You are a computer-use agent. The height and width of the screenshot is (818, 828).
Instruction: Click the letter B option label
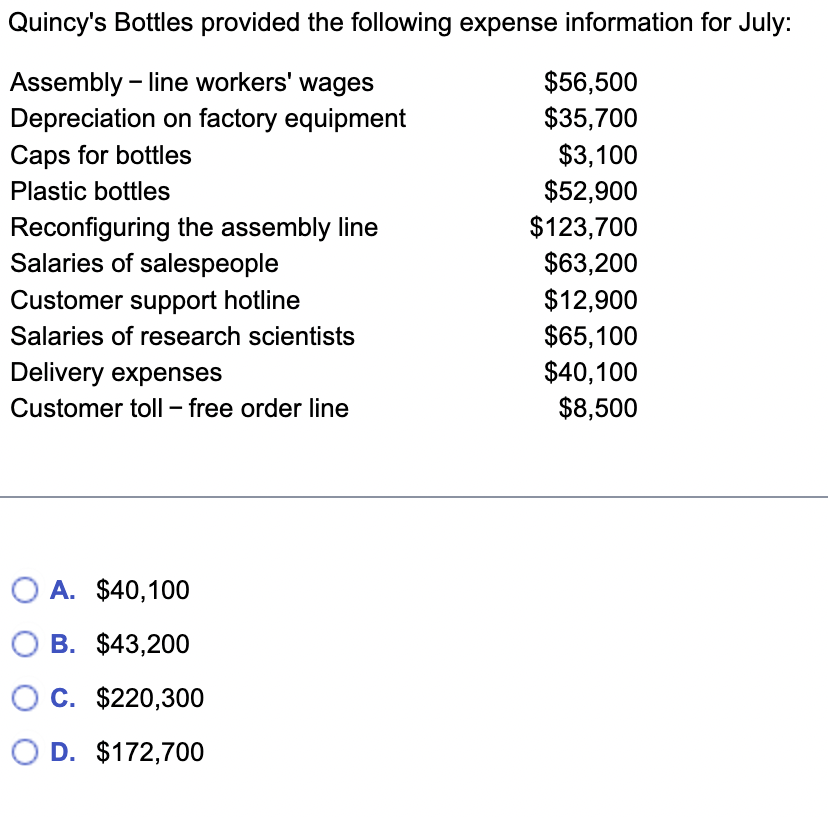(62, 644)
